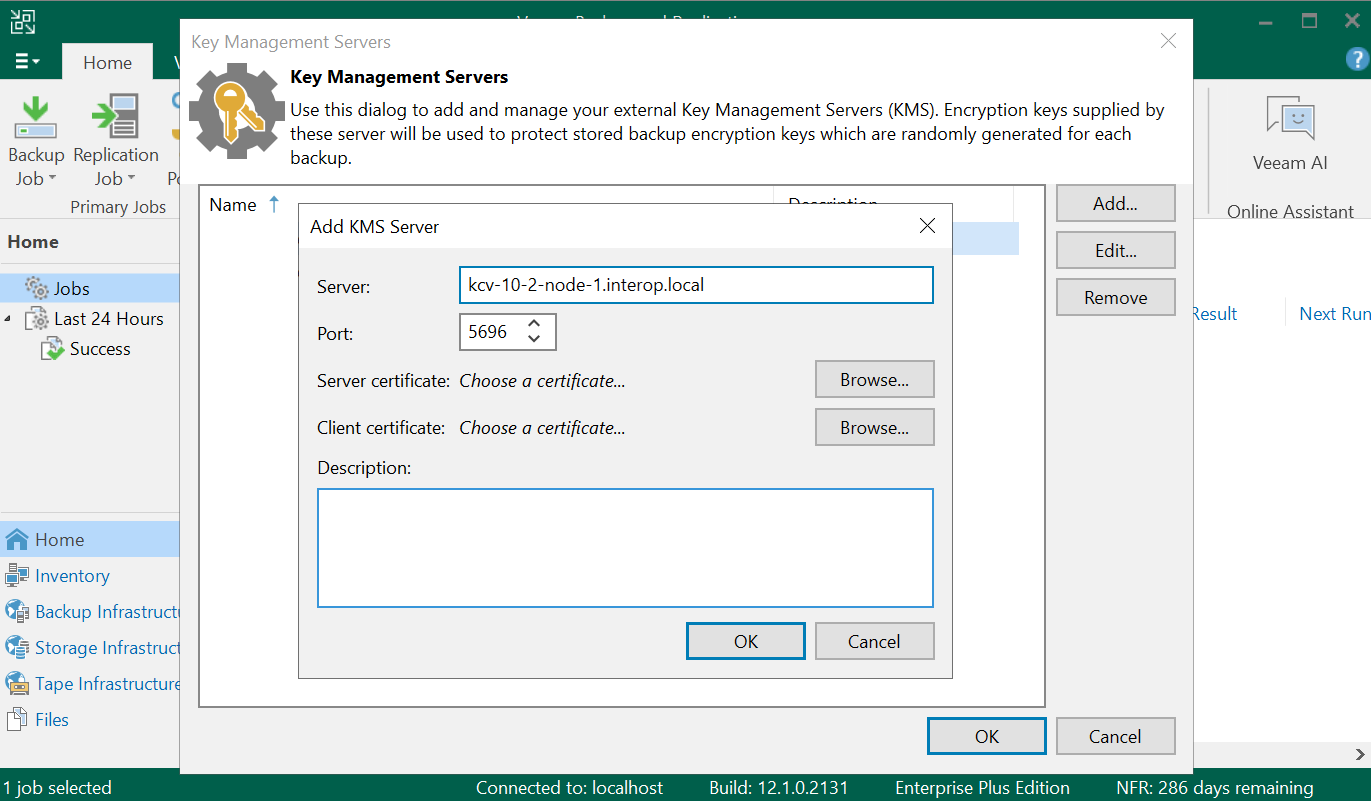Screen dimensions: 1371x801
Task: Click the Veeam application logo icon
Action: (22, 20)
